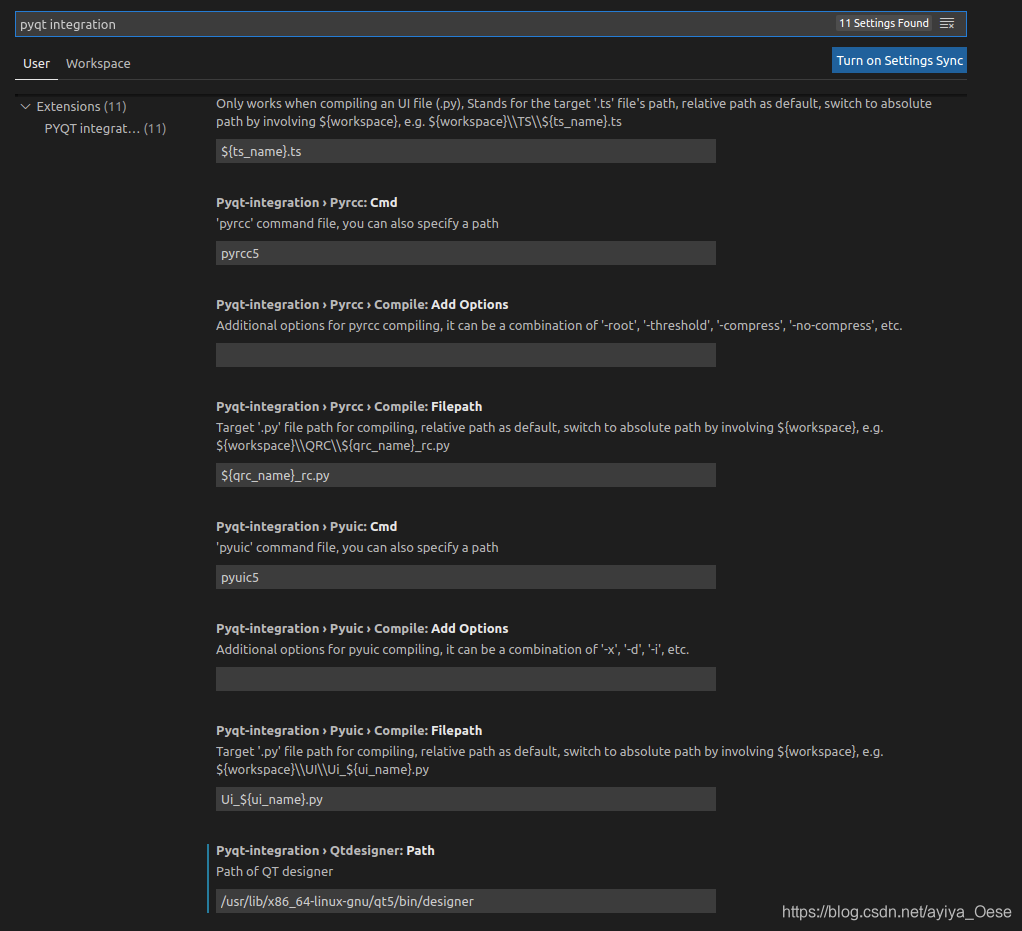Screen dimensions: 1022x931
Task: Click the '11 Settings Found' badge
Action: [x=884, y=23]
